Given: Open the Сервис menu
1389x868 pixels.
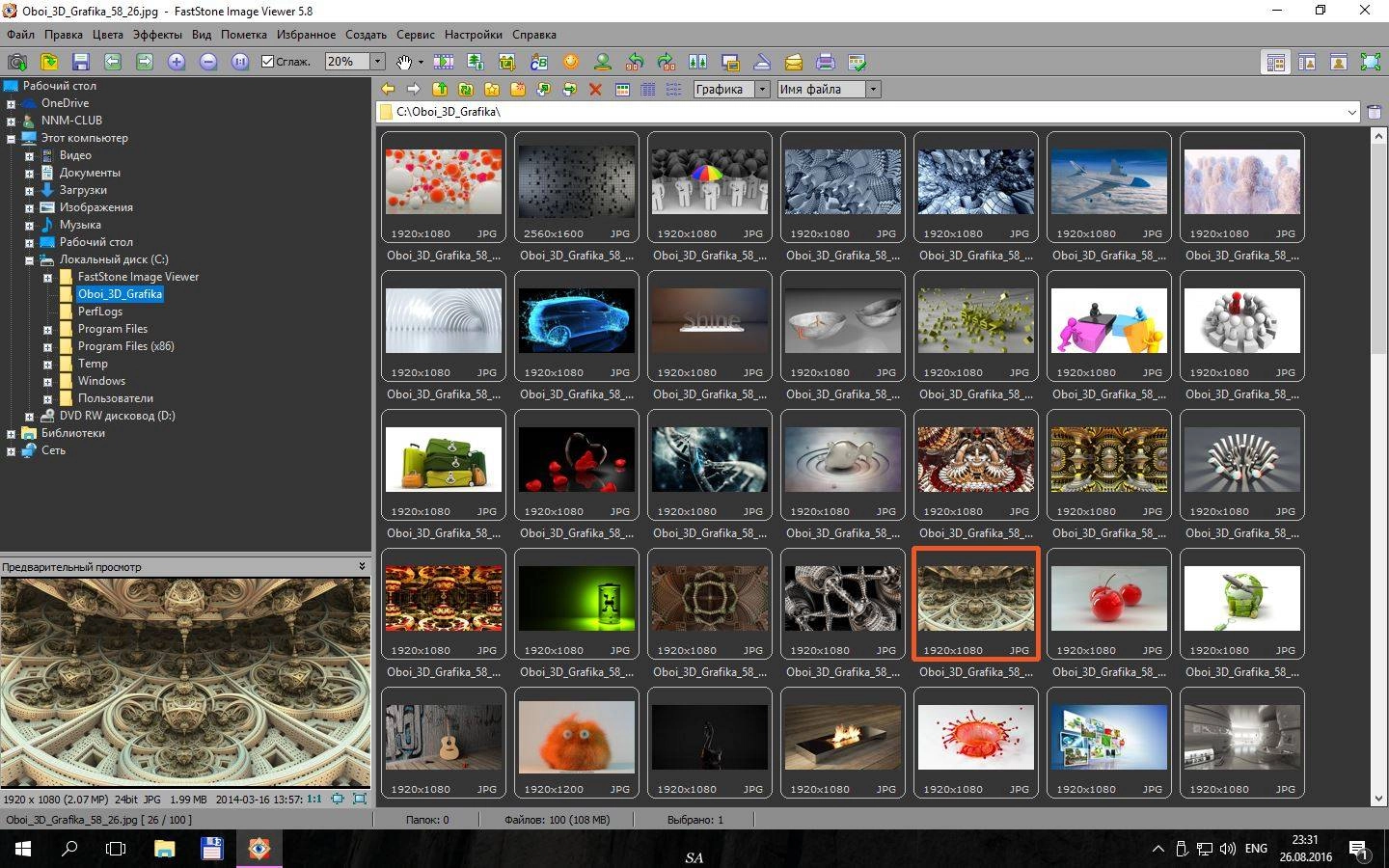Looking at the screenshot, I should [x=416, y=35].
